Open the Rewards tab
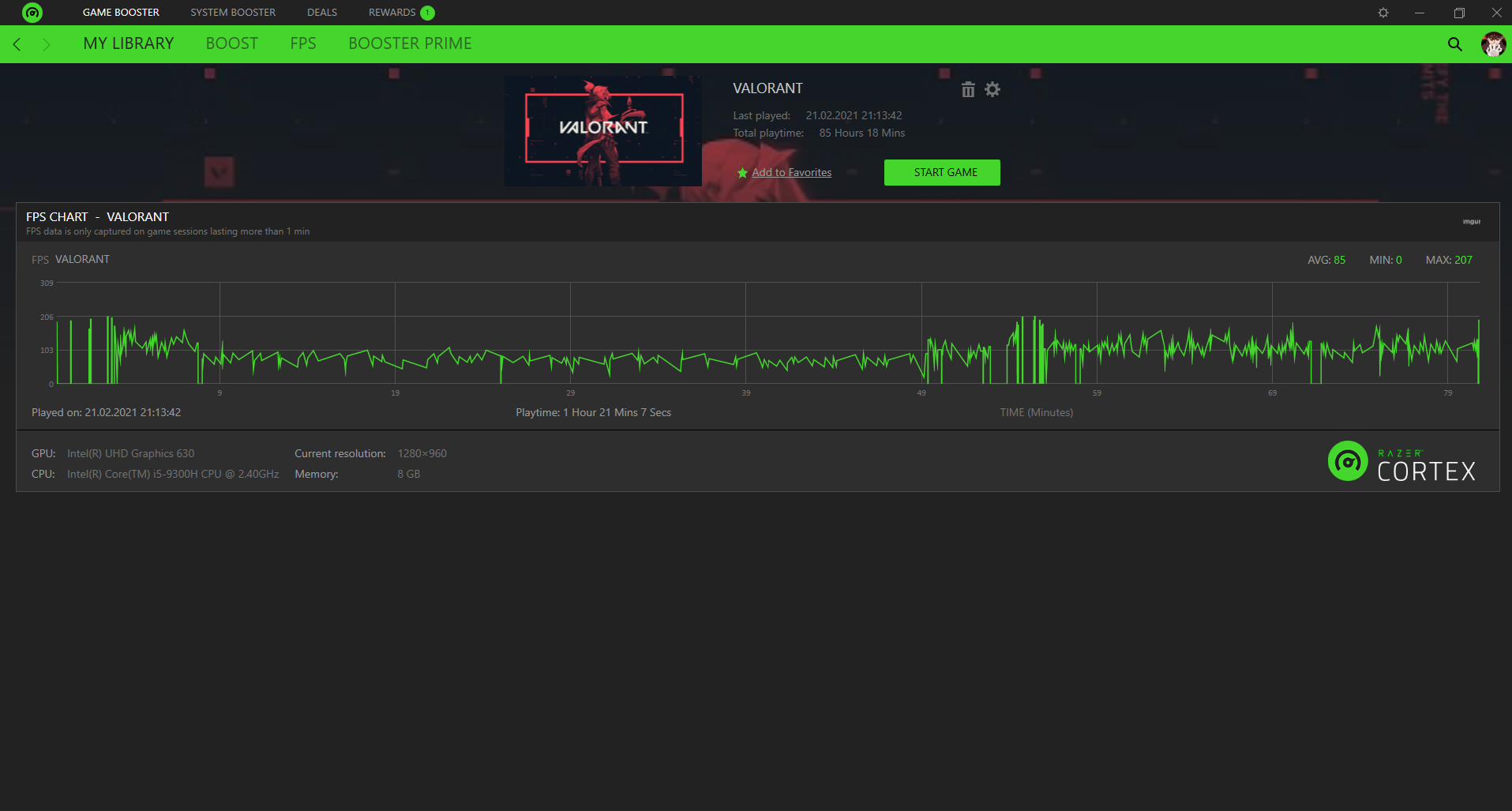The width and height of the screenshot is (1512, 811). pyautogui.click(x=392, y=13)
